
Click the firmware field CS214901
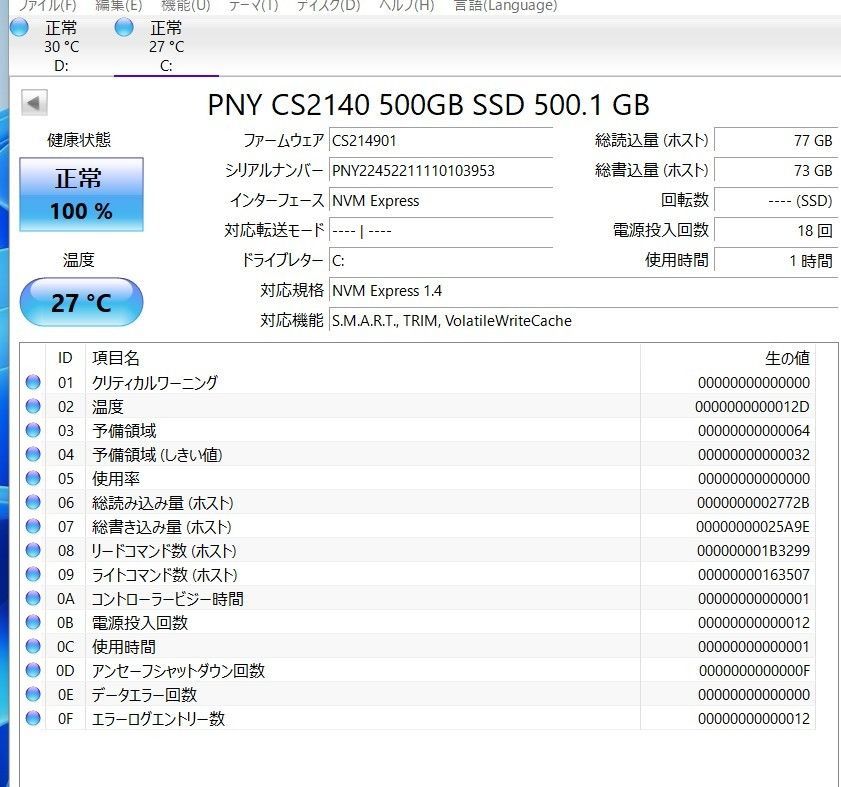pyautogui.click(x=441, y=141)
